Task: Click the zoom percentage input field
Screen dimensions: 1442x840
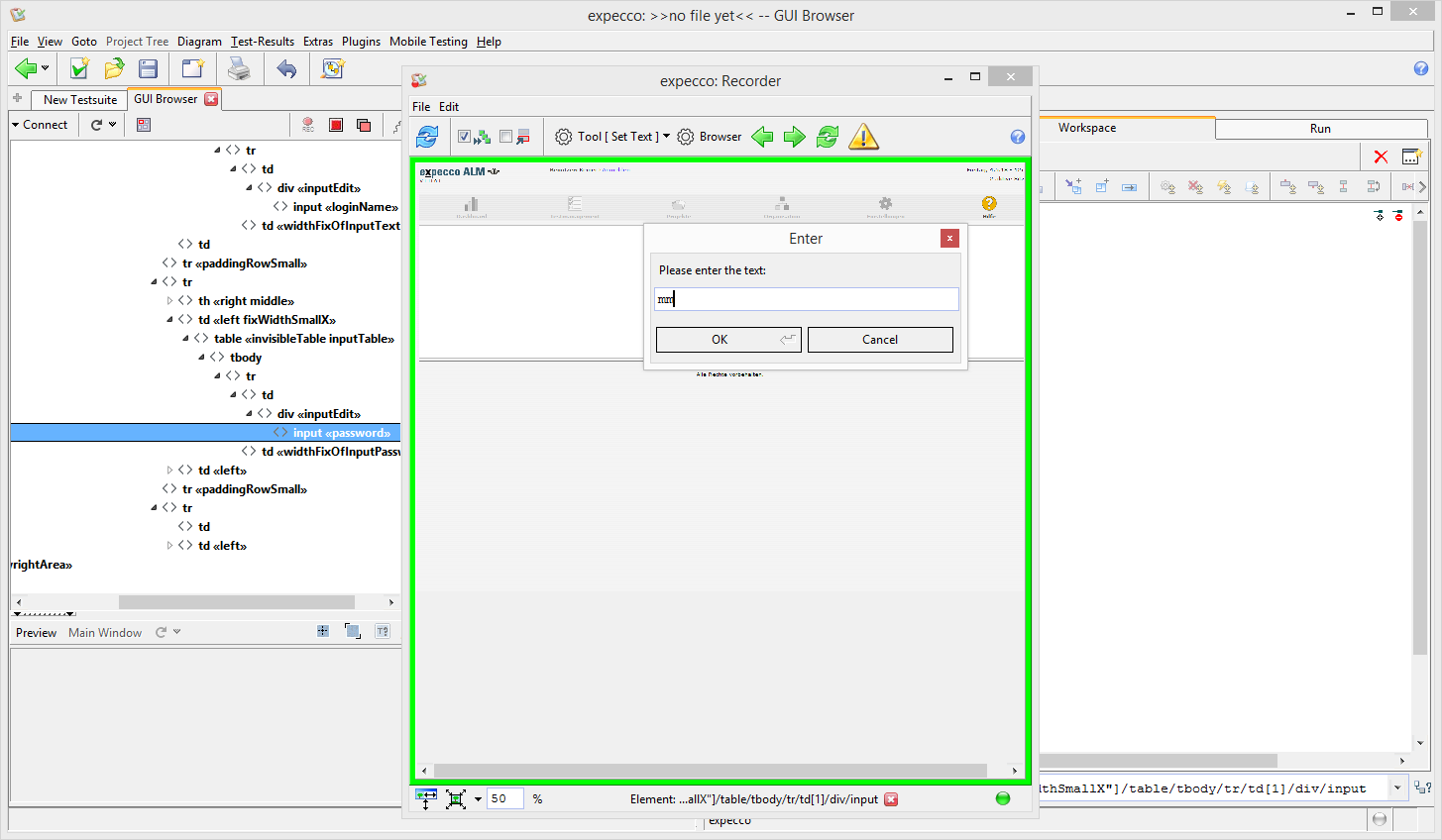Action: (x=503, y=799)
